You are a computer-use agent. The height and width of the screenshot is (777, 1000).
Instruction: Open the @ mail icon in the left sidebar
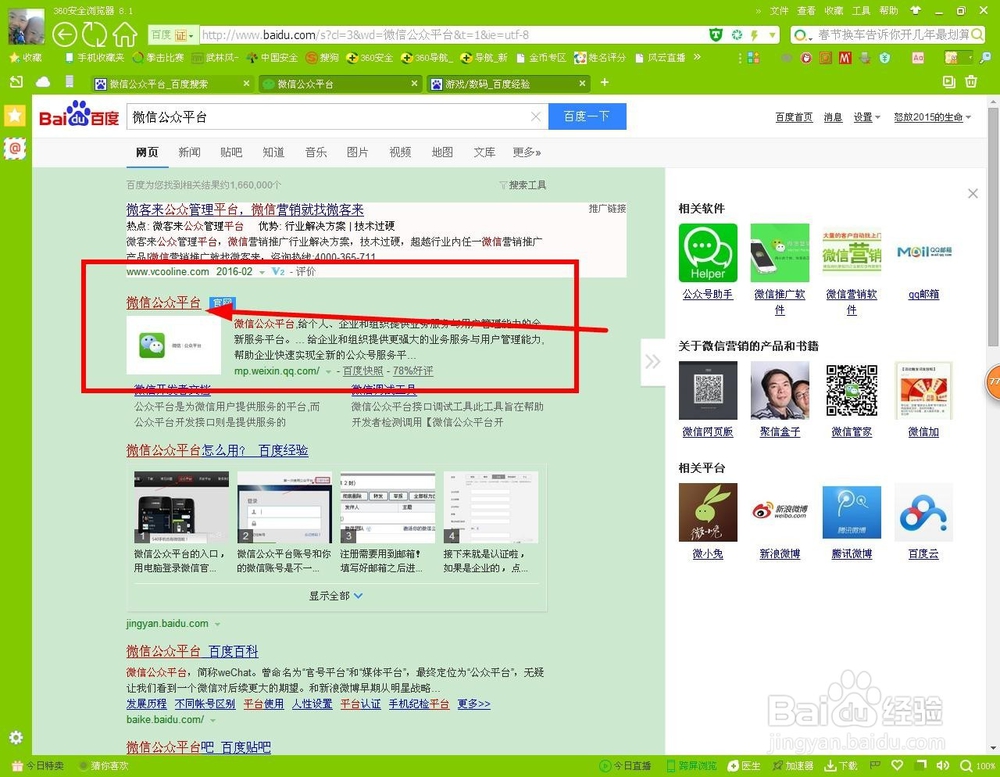coord(15,148)
